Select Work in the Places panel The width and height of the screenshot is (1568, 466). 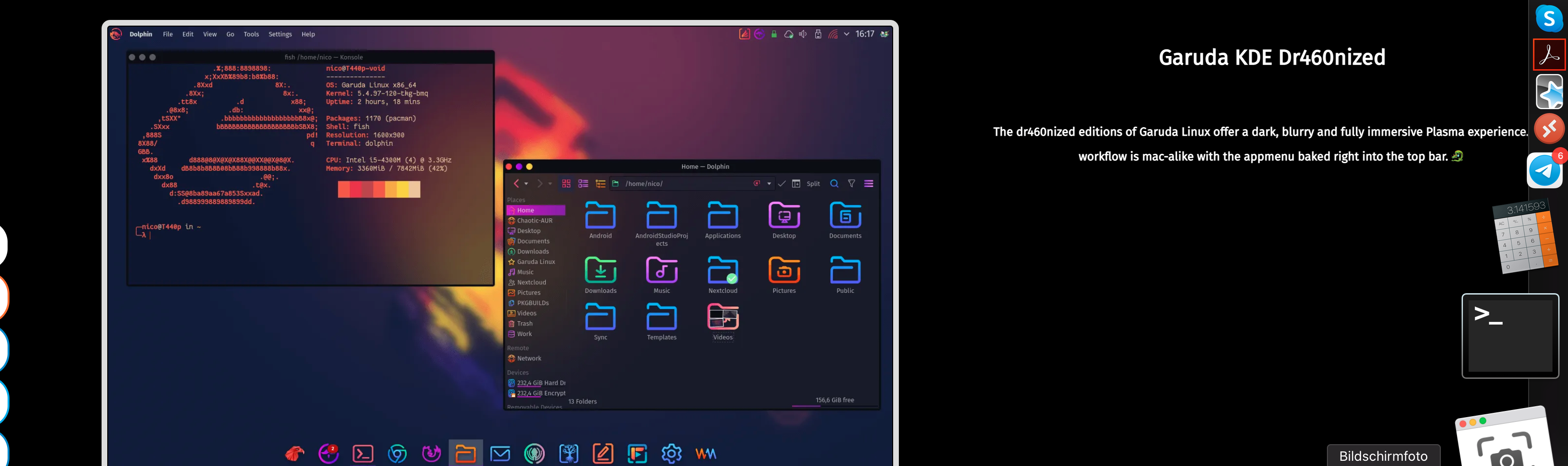tap(536, 334)
